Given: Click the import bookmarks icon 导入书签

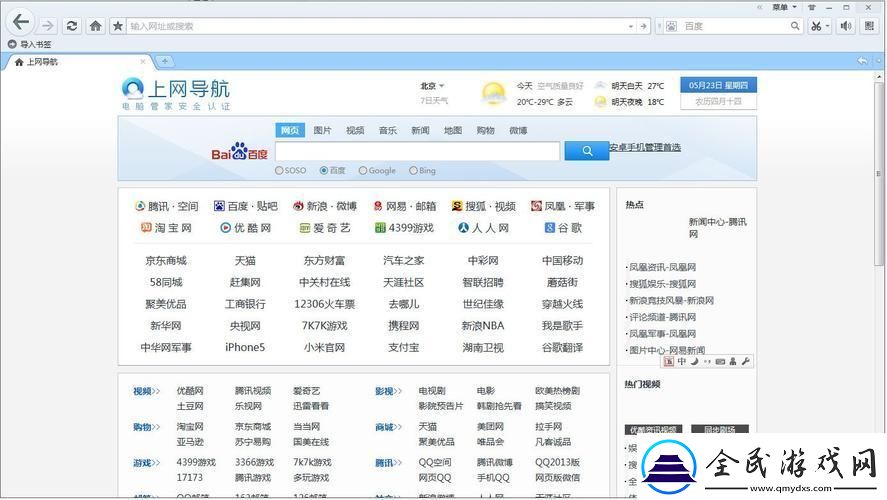Looking at the screenshot, I should click(12, 44).
